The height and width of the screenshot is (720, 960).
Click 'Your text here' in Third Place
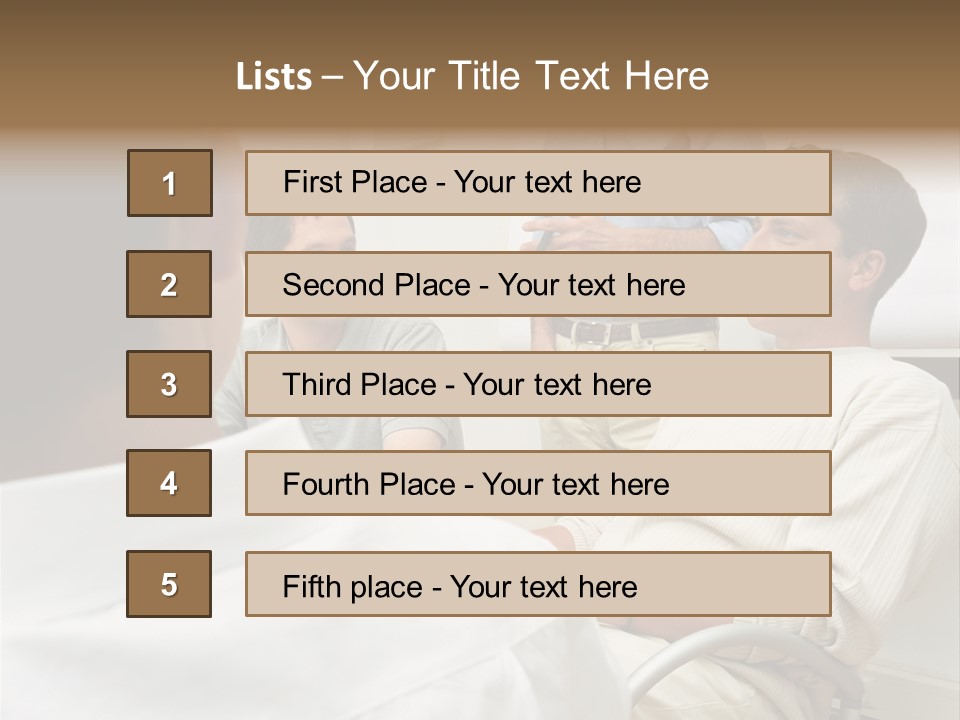coord(557,384)
